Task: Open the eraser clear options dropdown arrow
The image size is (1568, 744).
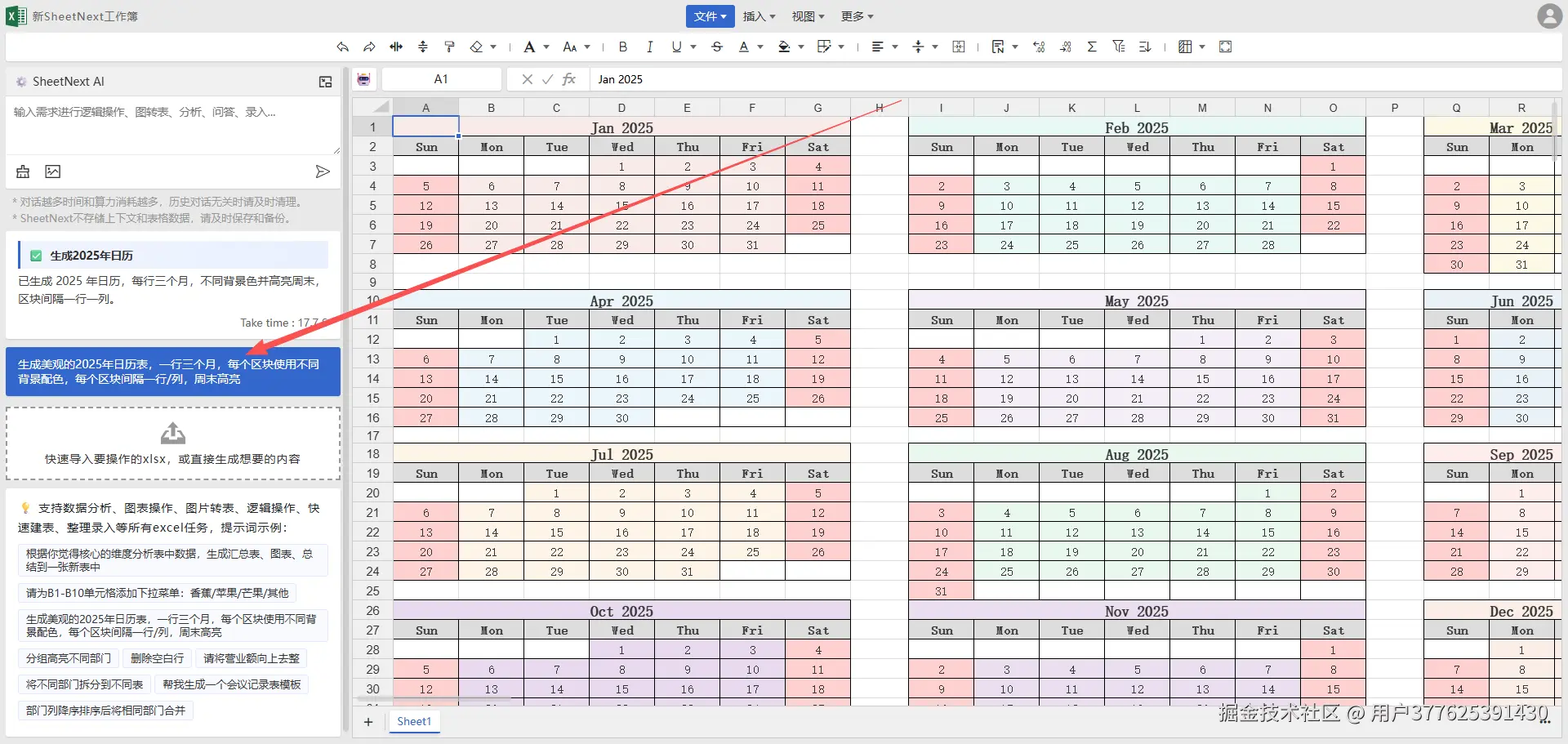Action: (493, 47)
